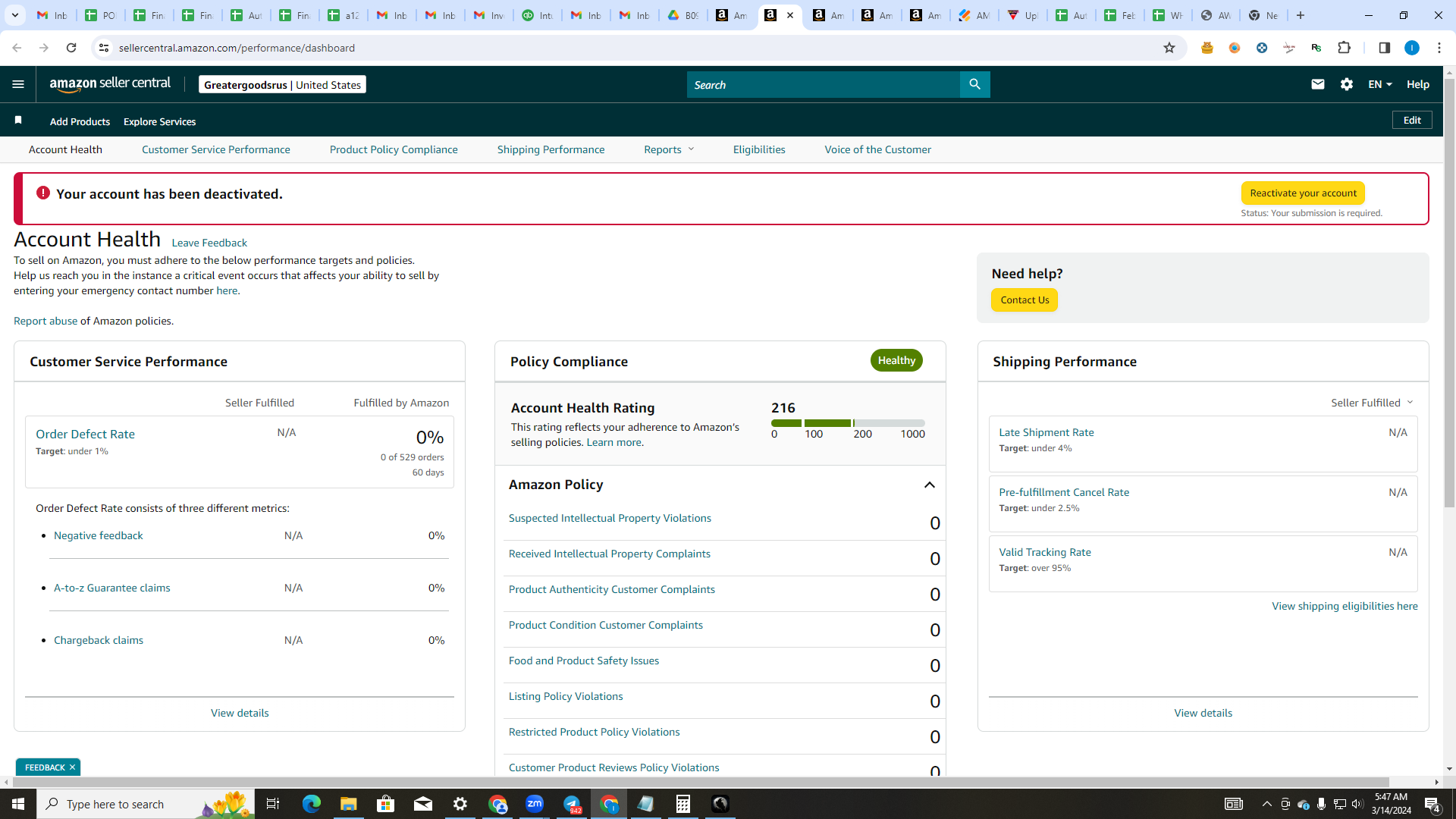Open the Chrome profile avatar
The width and height of the screenshot is (1456, 819).
pyautogui.click(x=1411, y=48)
